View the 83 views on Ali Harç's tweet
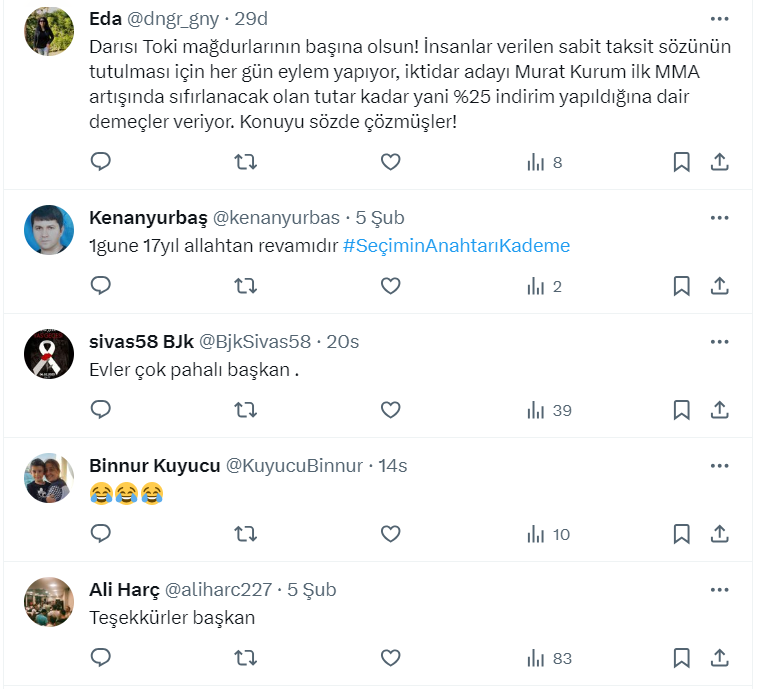Screen dimensions: 765x689 point(548,658)
